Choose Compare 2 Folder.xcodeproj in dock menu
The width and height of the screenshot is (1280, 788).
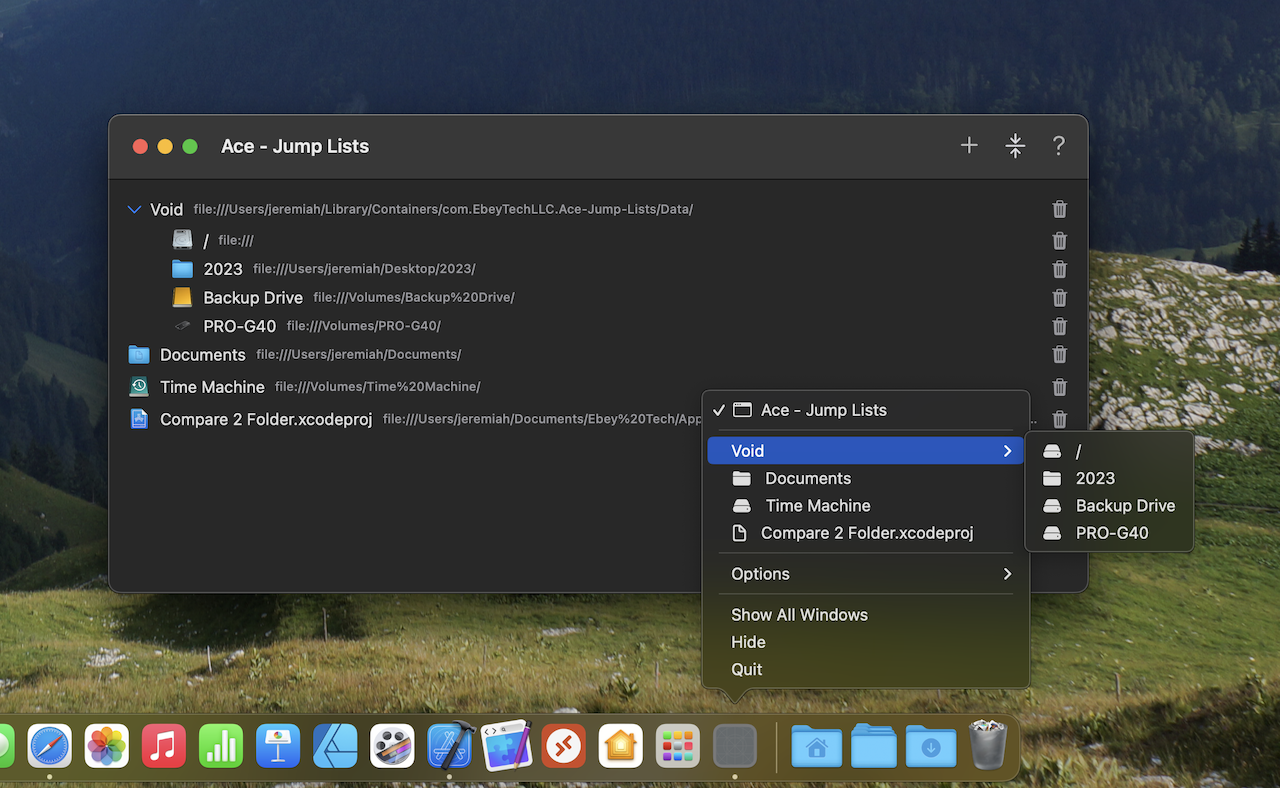[866, 533]
